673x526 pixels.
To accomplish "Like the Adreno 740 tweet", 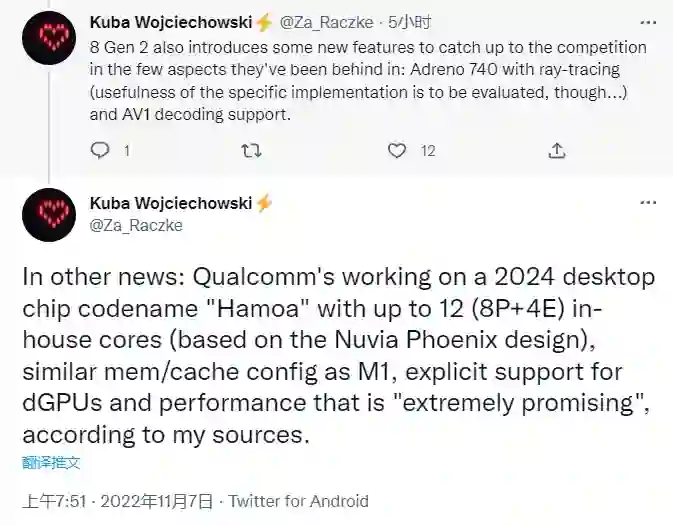I will [x=398, y=151].
